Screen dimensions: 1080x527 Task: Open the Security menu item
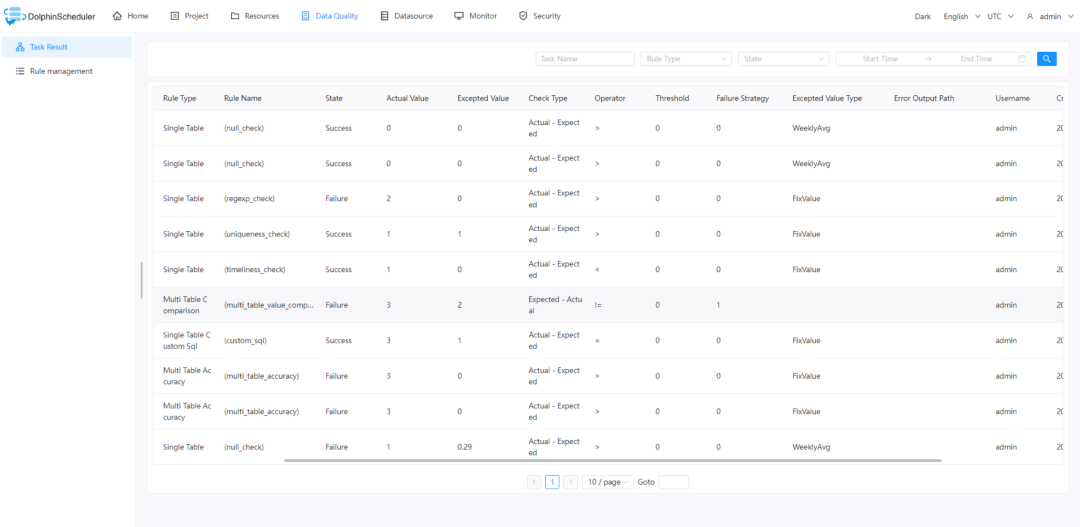tap(540, 17)
